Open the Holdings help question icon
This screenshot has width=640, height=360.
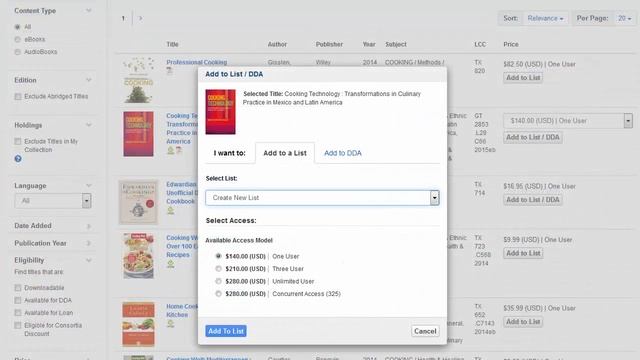pyautogui.click(x=18, y=159)
